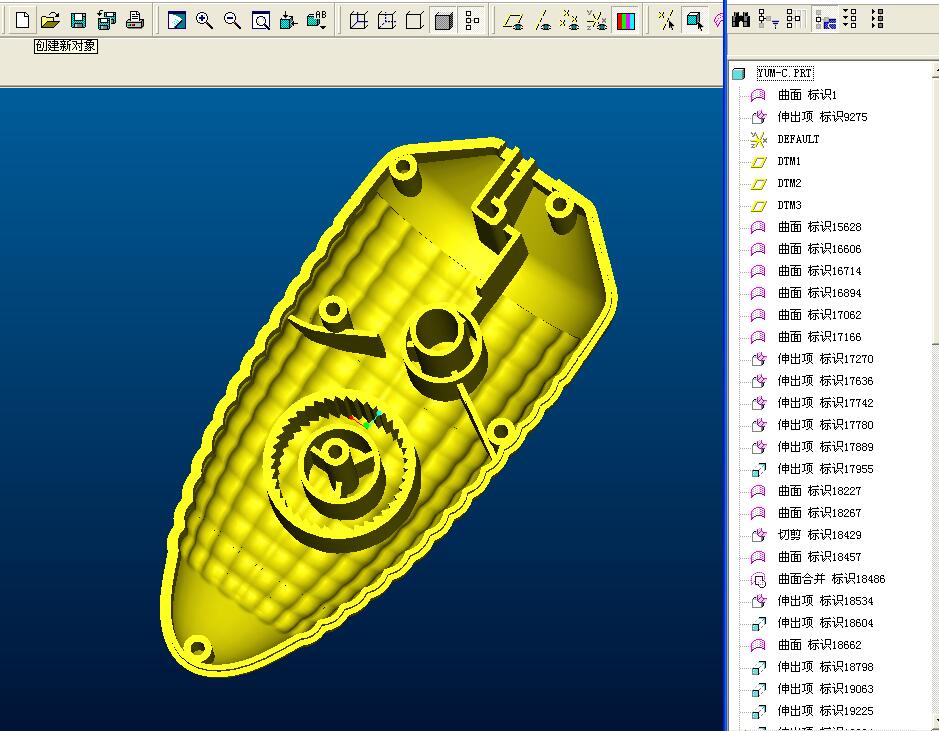Image resolution: width=939 pixels, height=731 pixels.
Task: Select 曲面 标识1 in the model tree
Action: click(807, 95)
